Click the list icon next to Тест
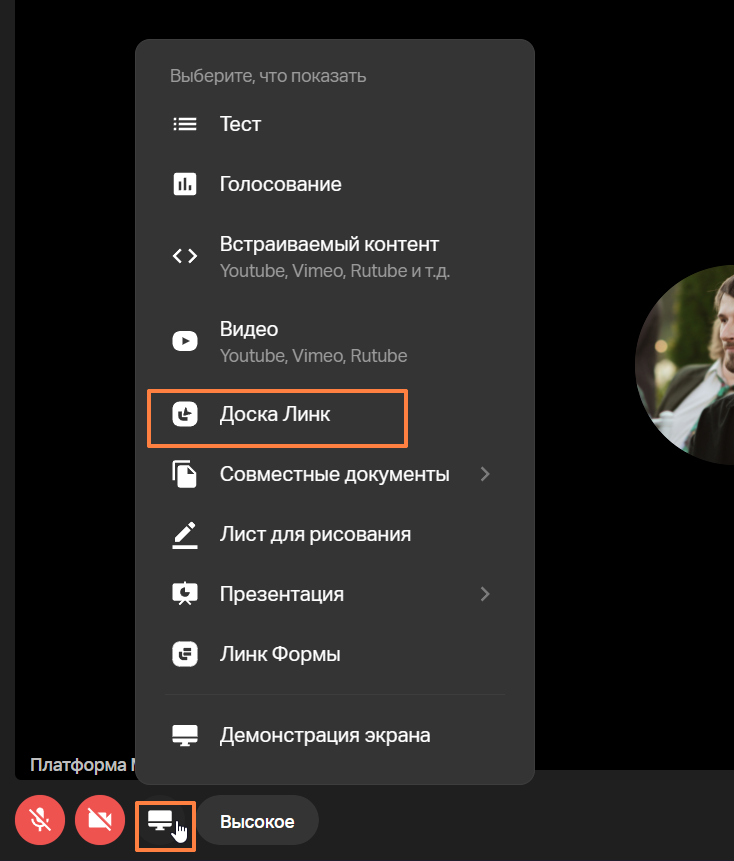The height and width of the screenshot is (861, 734). [185, 124]
